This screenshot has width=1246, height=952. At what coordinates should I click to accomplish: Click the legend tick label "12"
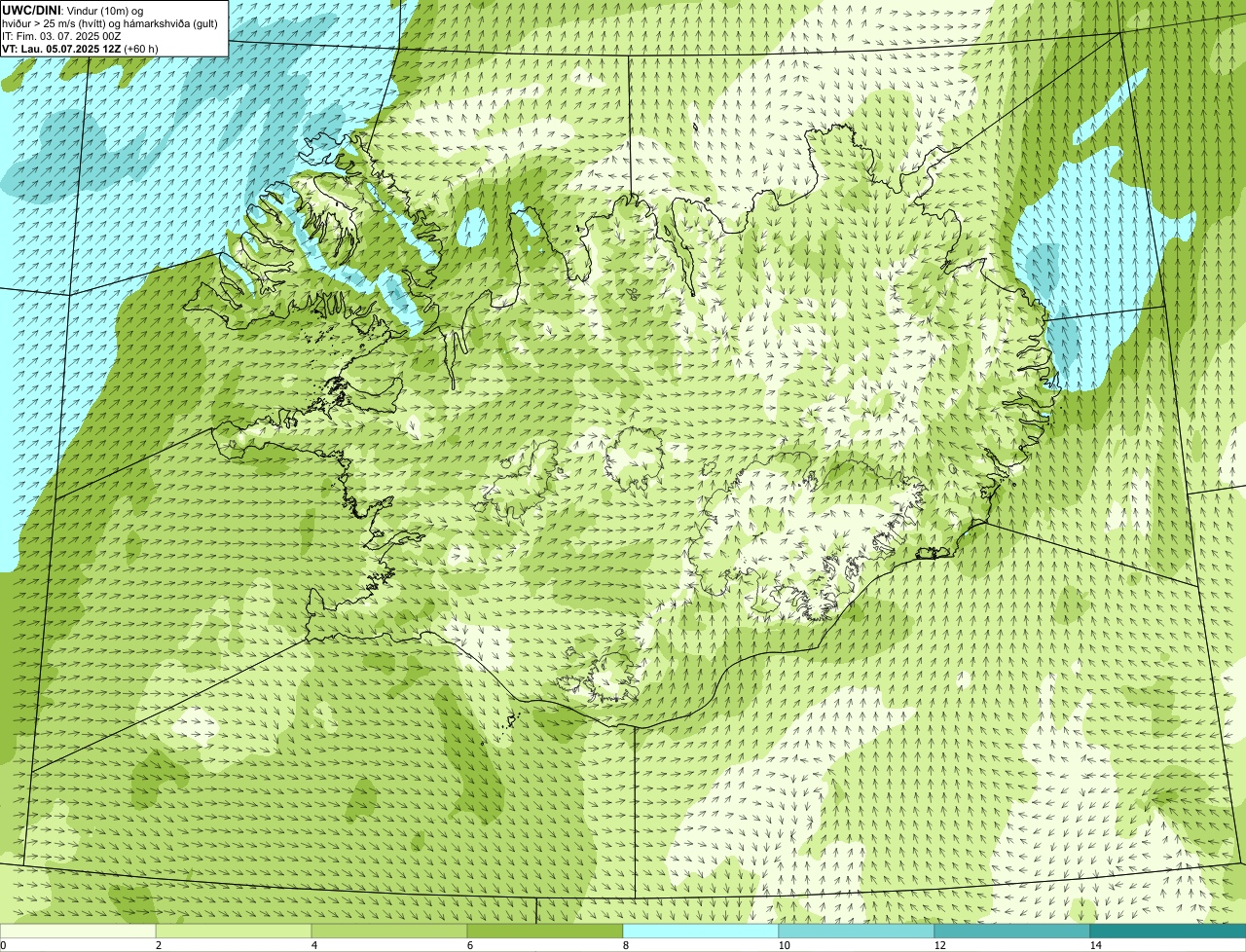click(939, 945)
